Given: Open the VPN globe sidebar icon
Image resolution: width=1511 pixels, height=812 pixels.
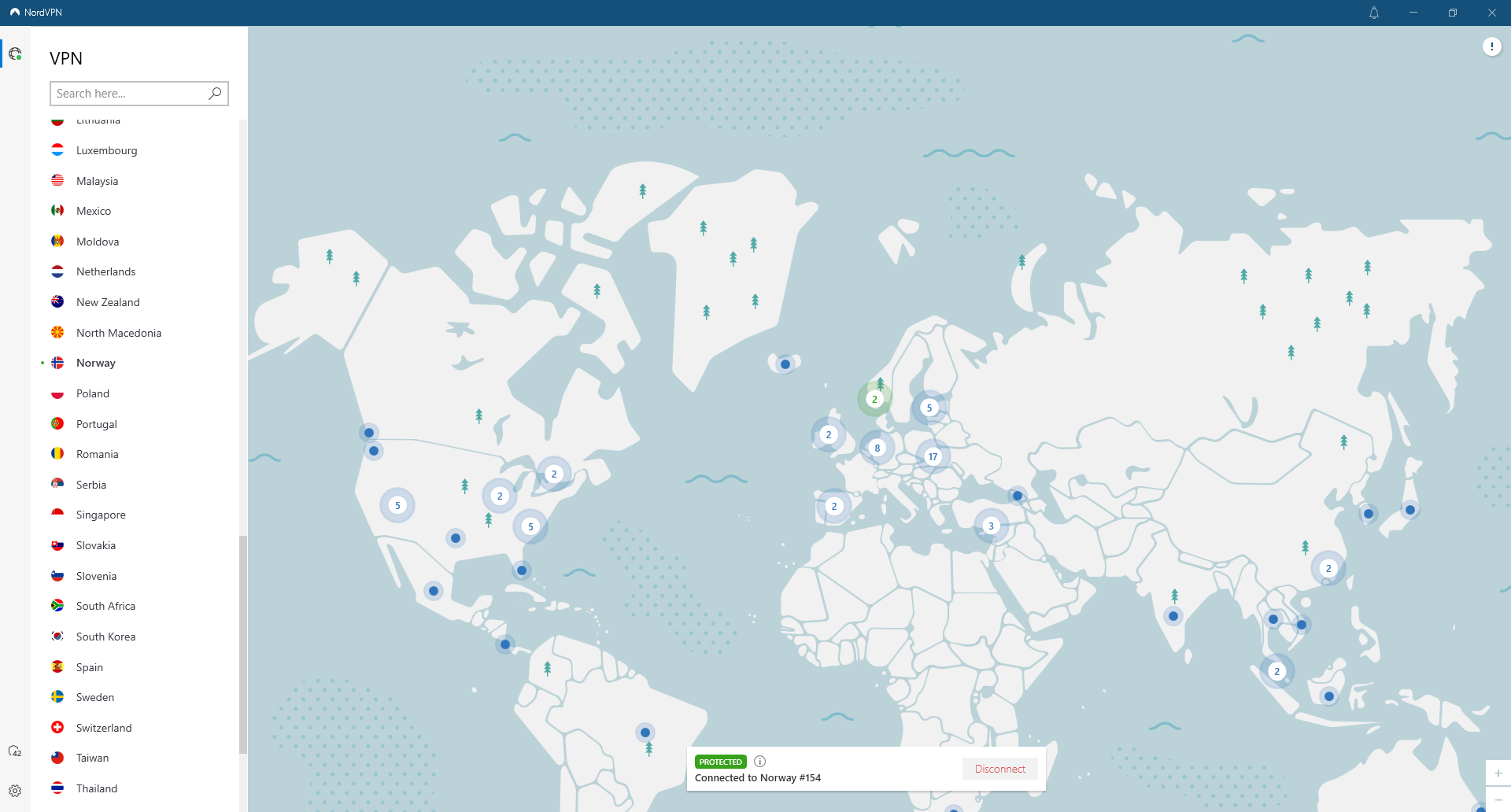Looking at the screenshot, I should tap(15, 54).
